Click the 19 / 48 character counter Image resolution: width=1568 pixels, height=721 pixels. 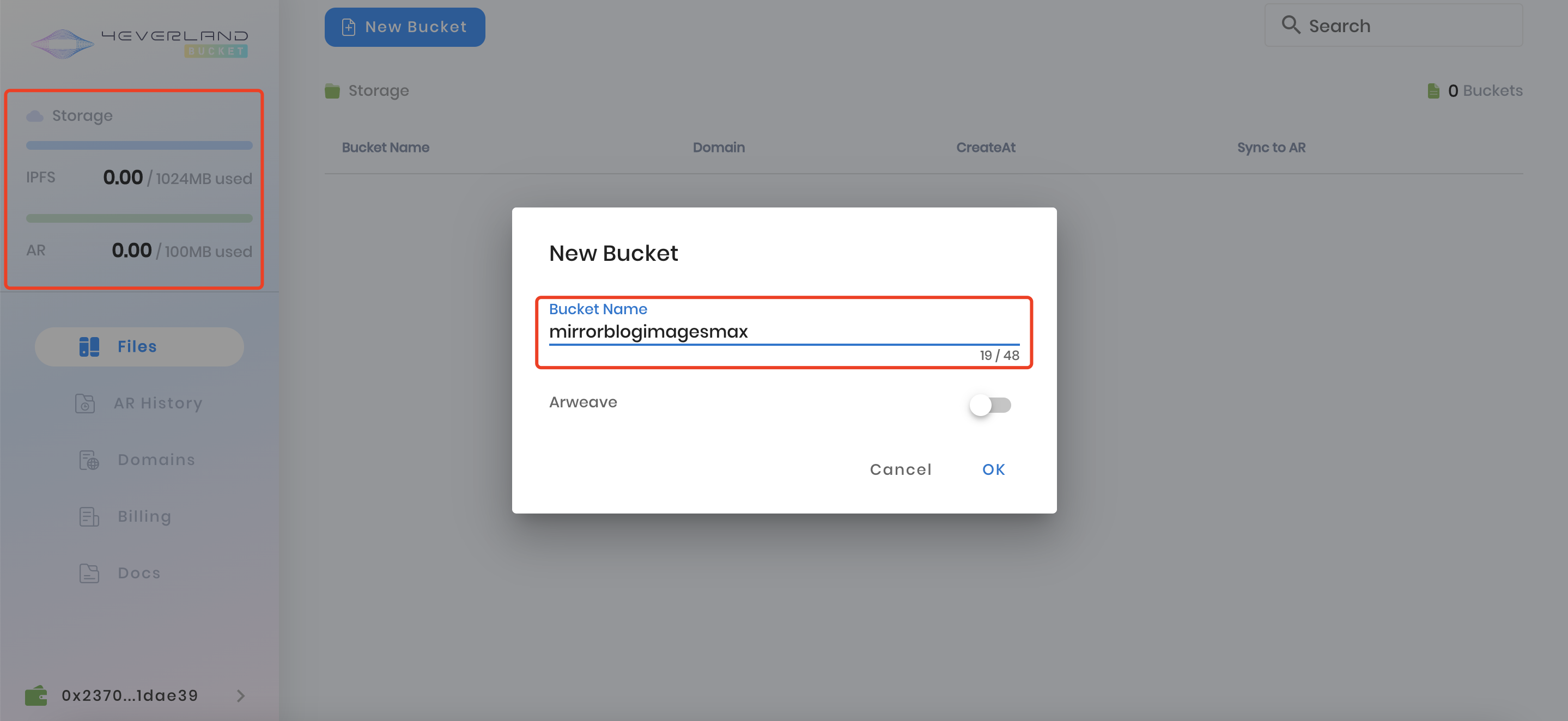pyautogui.click(x=1000, y=356)
